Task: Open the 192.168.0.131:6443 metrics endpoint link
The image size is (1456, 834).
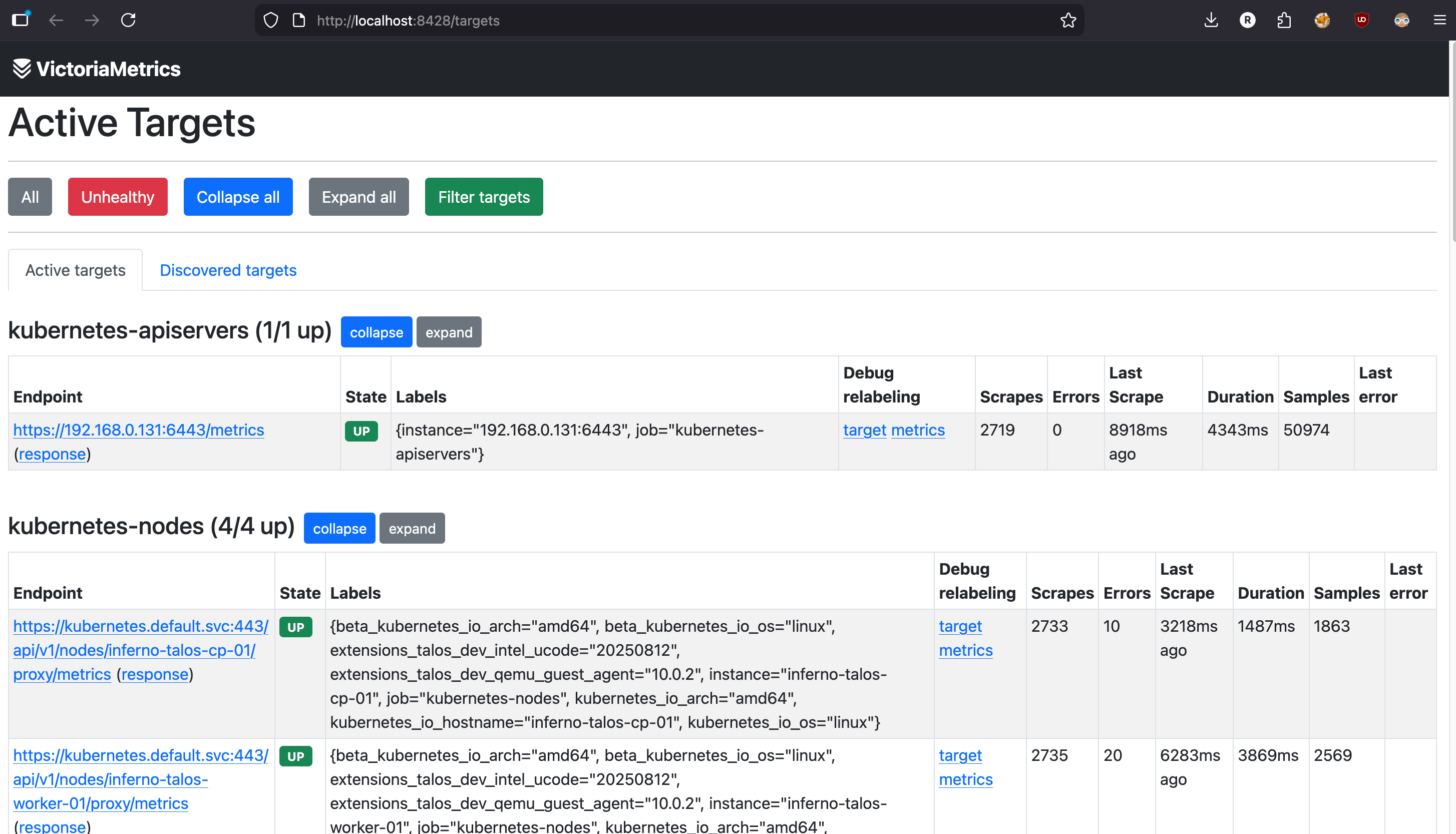Action: [x=139, y=430]
